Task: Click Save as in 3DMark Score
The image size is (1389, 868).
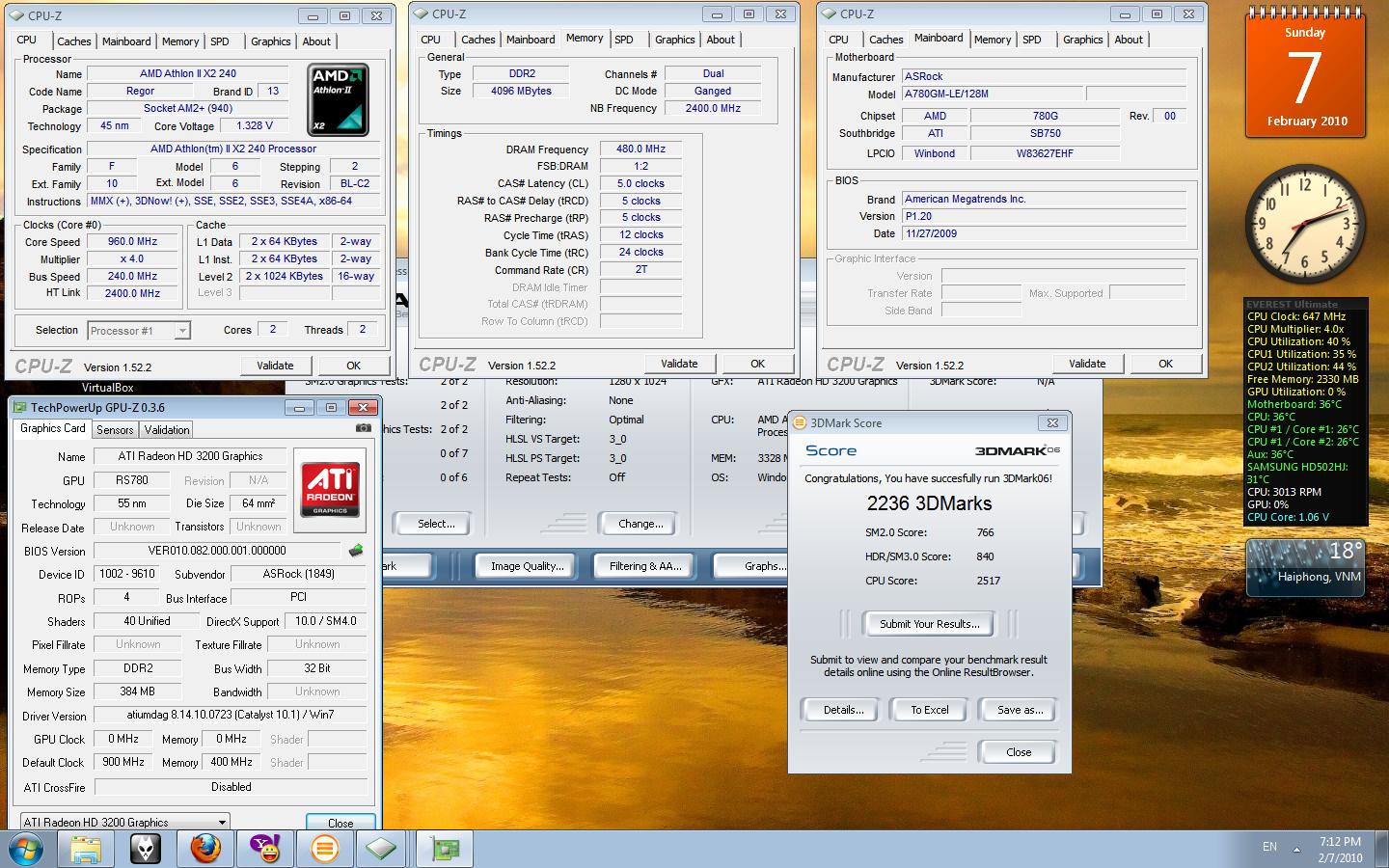Action: pos(1020,710)
